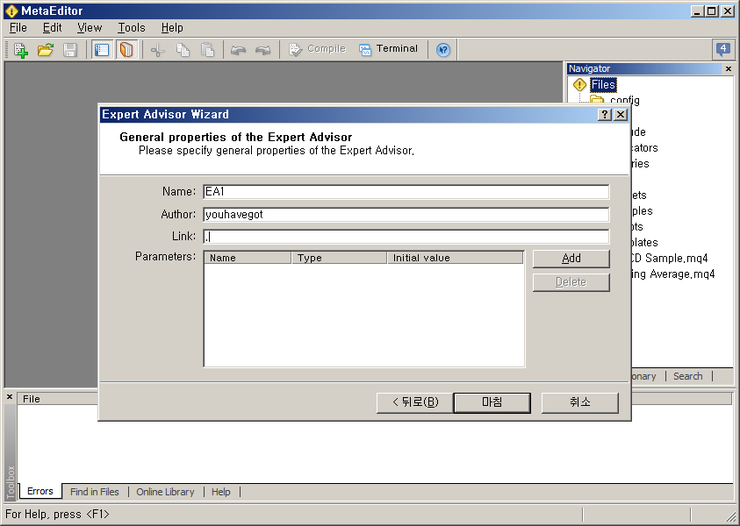Viewport: 740px width, 526px height.
Task: Click the MetaEditor title bar icon
Action: [x=11, y=11]
